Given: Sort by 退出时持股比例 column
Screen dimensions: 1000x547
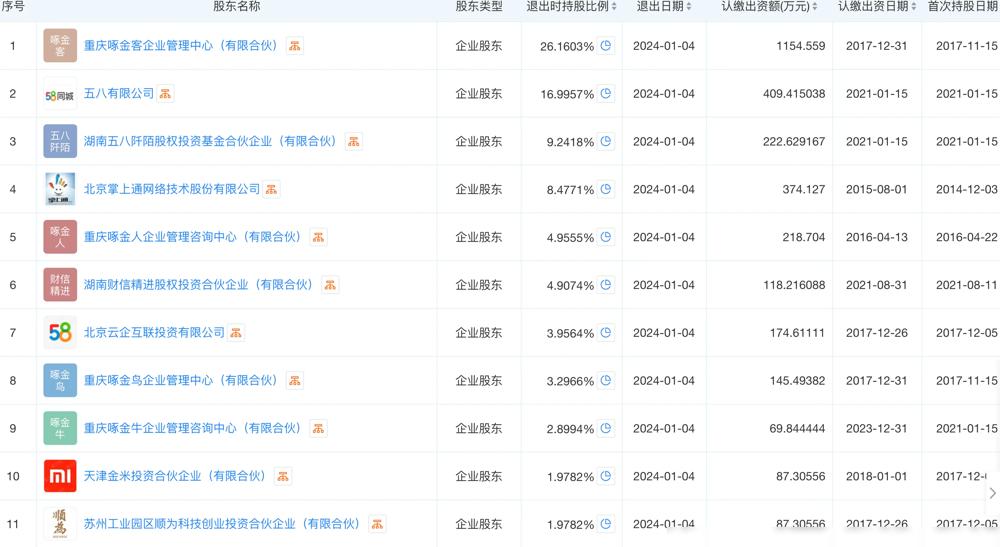Looking at the screenshot, I should coord(614,6).
